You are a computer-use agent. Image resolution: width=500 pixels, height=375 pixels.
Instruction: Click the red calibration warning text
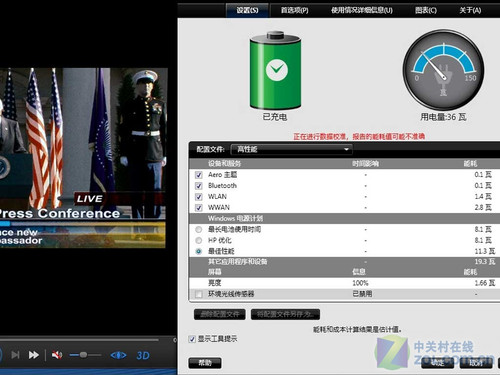point(359,136)
